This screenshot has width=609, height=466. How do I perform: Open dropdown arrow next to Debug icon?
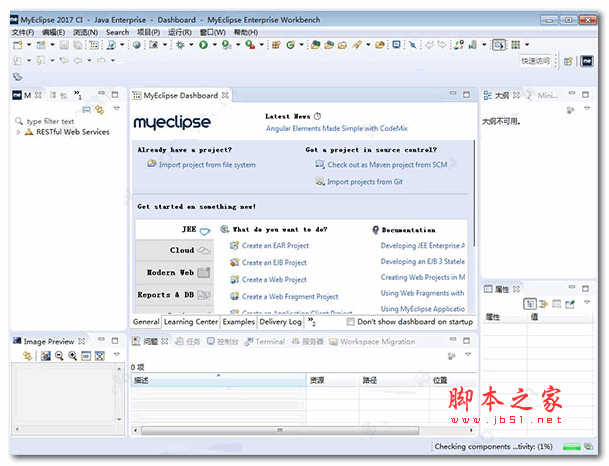[191, 45]
